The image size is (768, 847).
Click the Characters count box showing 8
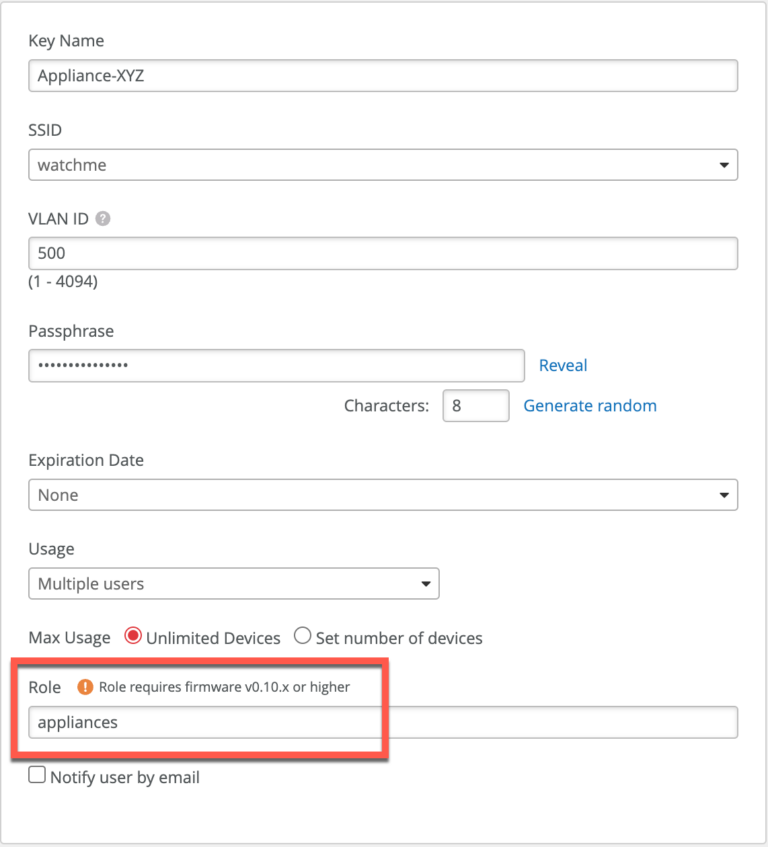(476, 405)
